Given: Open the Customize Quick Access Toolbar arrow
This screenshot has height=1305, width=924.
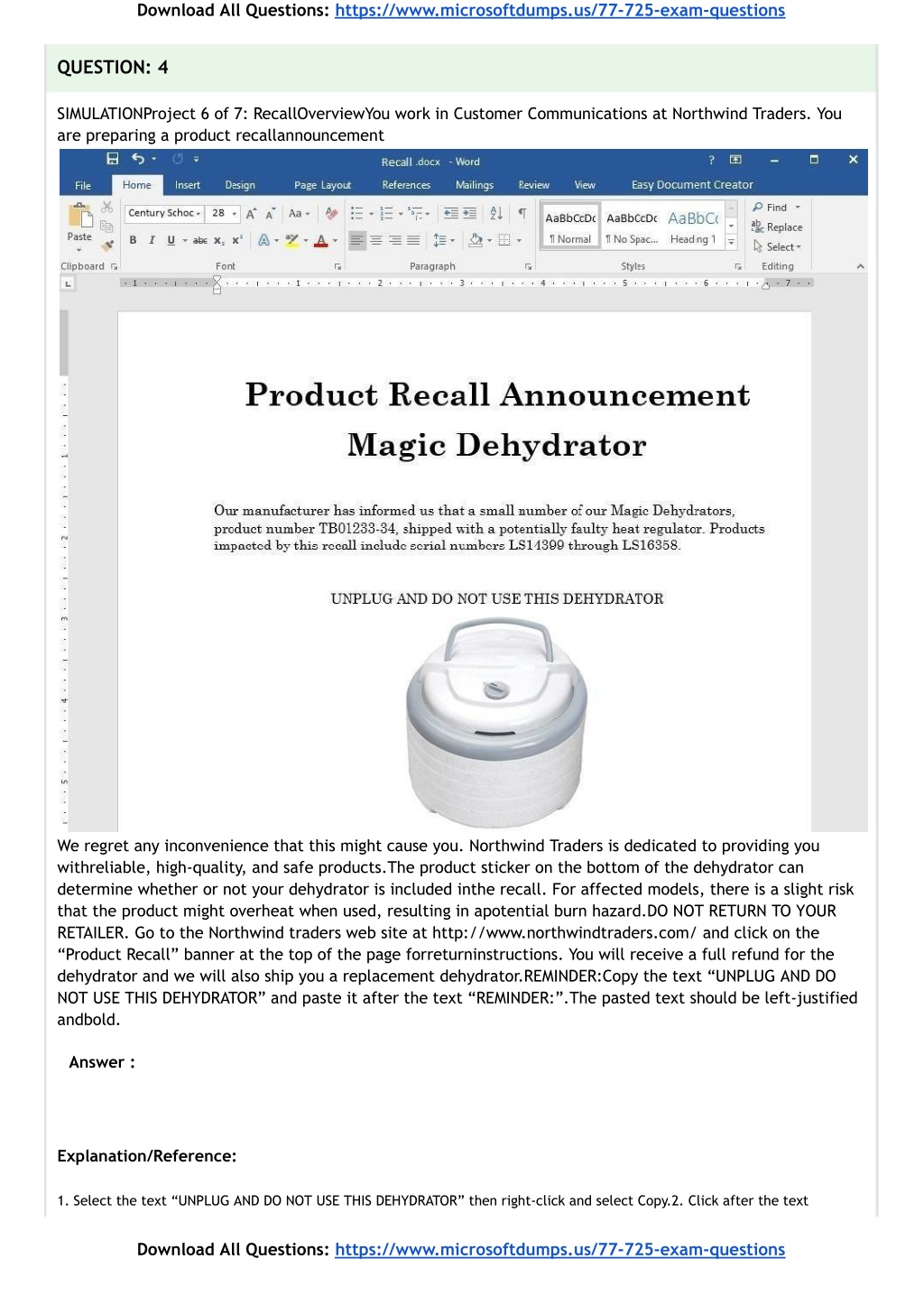Looking at the screenshot, I should [x=196, y=160].
